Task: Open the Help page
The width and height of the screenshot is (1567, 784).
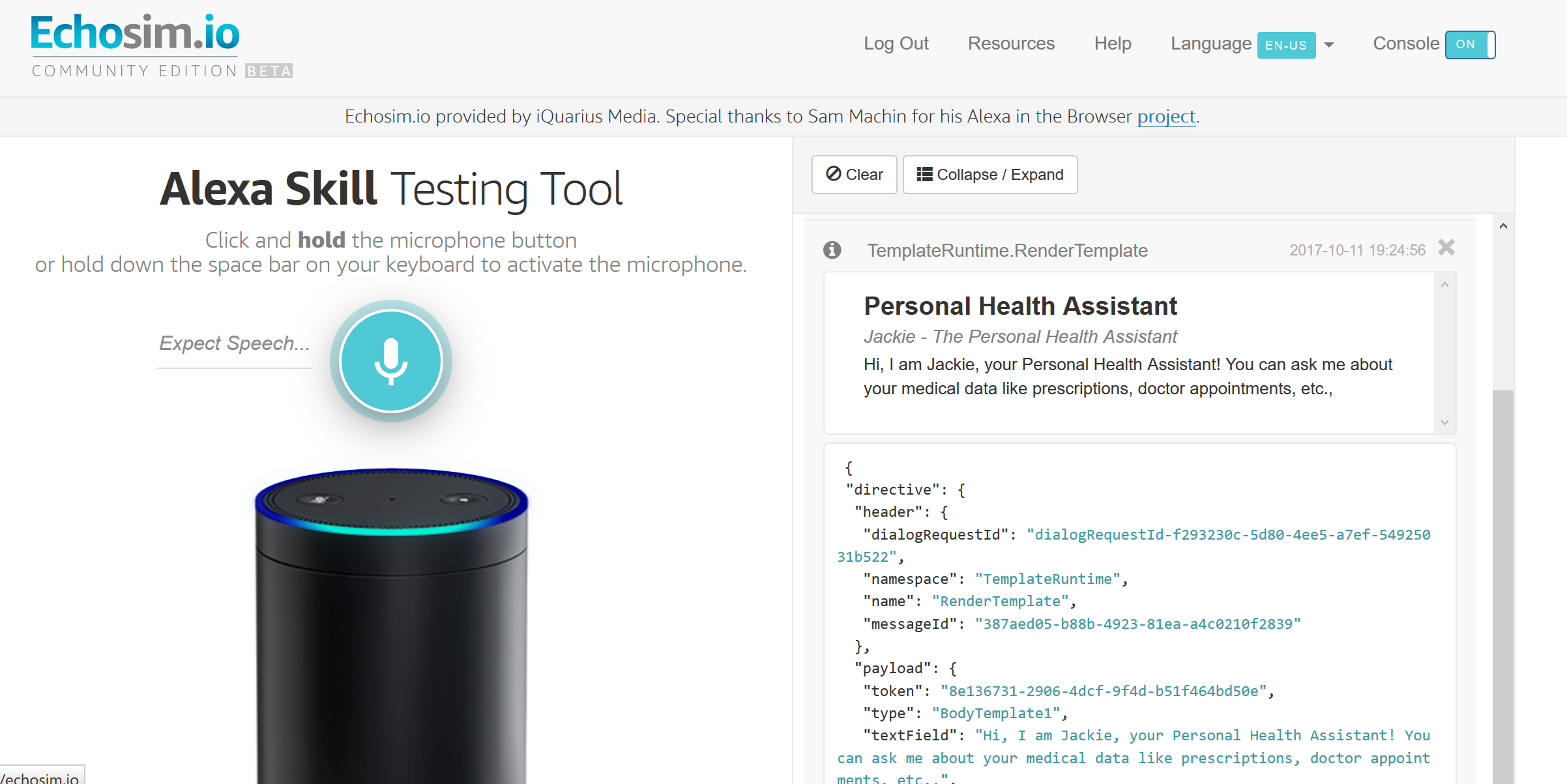Action: click(x=1112, y=44)
